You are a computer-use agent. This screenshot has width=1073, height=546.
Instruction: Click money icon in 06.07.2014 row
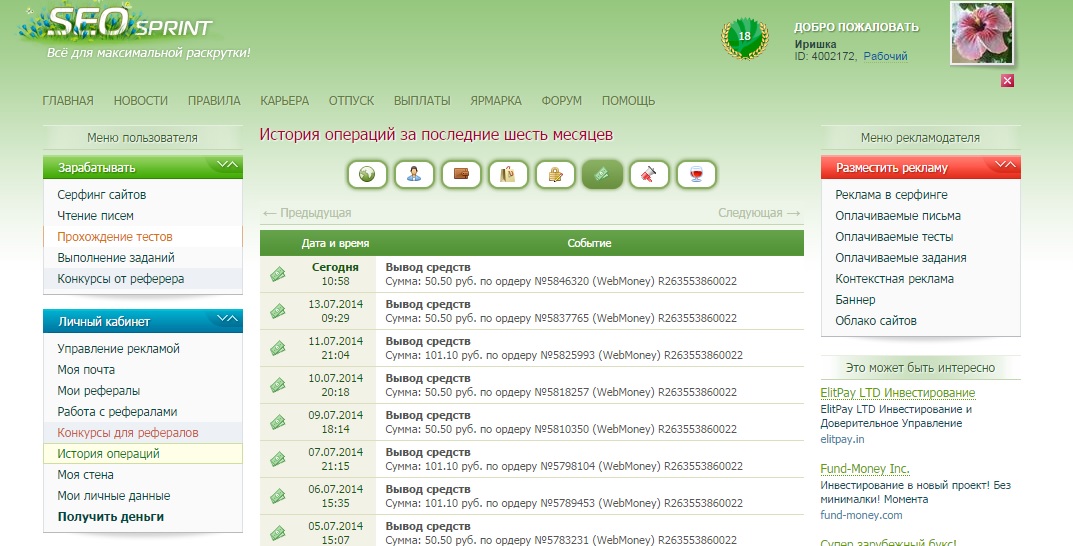(x=277, y=496)
